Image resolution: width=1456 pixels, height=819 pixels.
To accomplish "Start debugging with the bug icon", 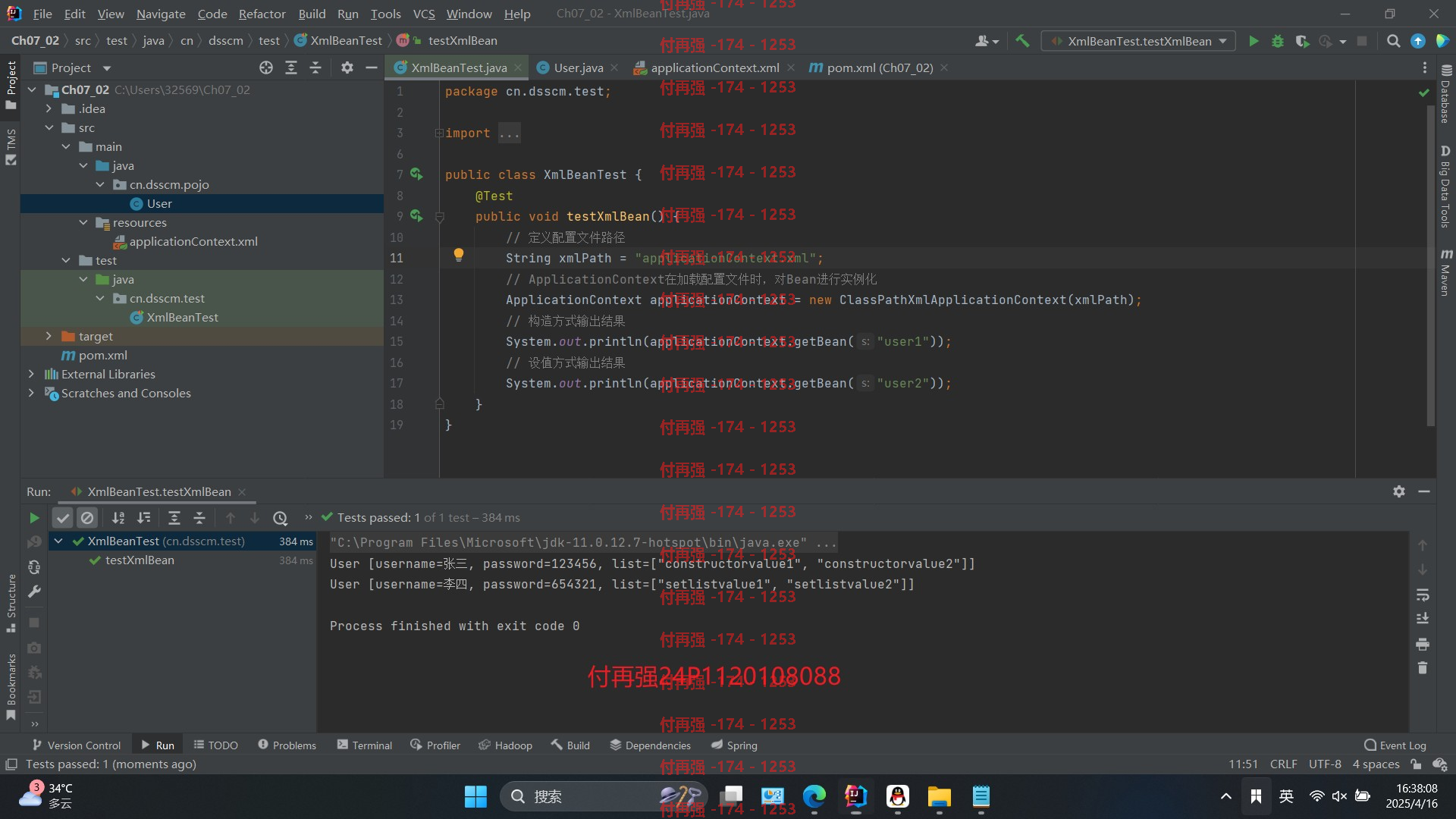I will point(1278,41).
